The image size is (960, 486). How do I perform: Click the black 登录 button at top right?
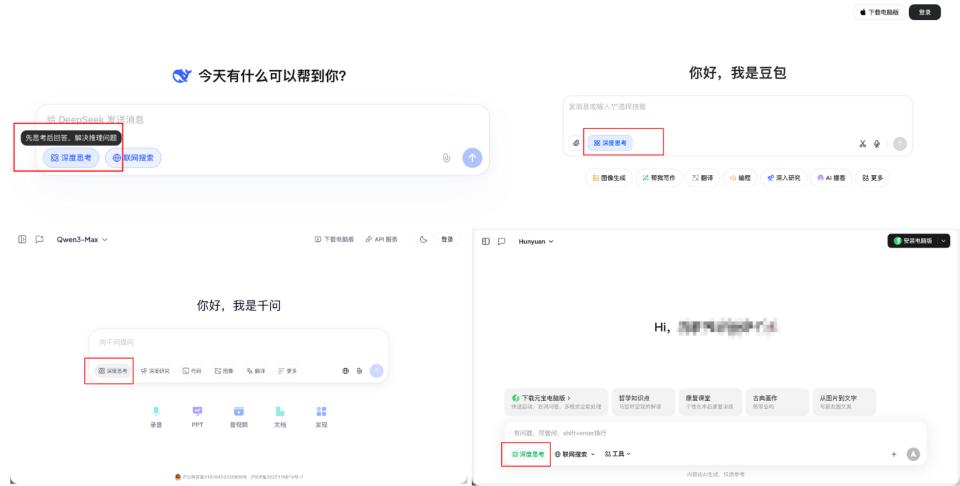[x=924, y=12]
